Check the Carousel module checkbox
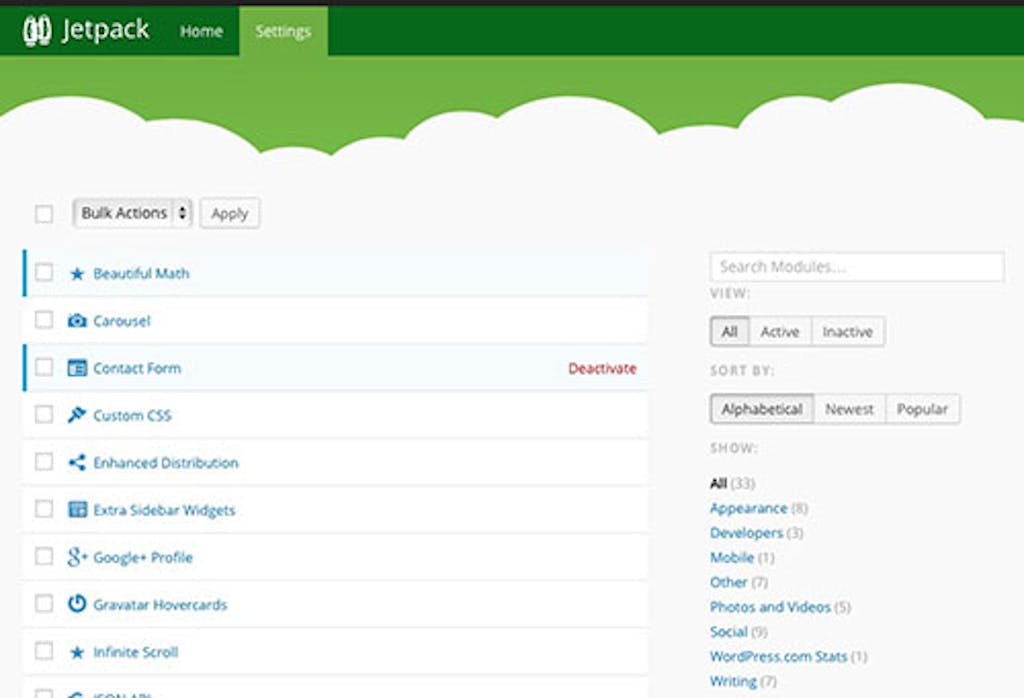 point(44,320)
